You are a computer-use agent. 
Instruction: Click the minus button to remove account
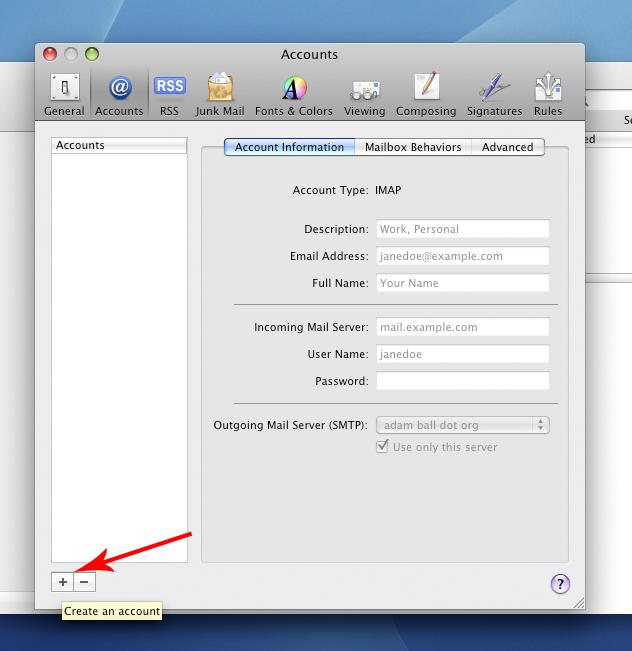click(84, 581)
